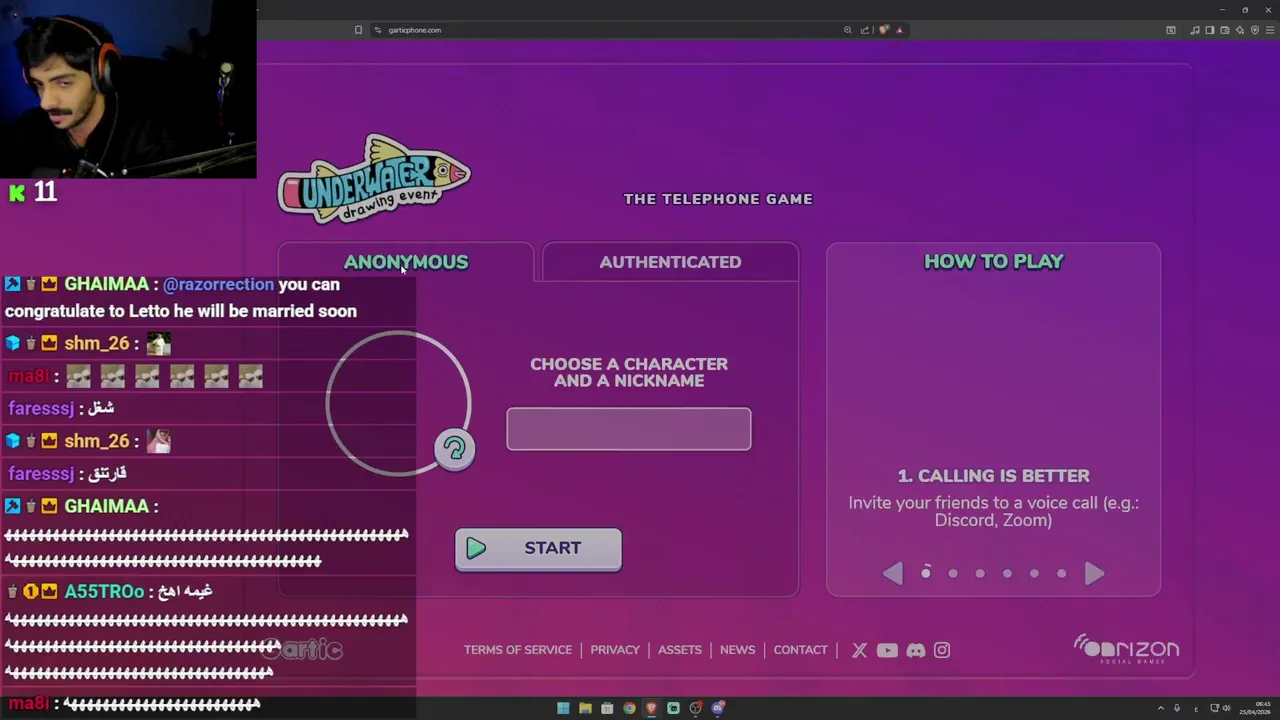Open the browser hamburger menu
Image resolution: width=1280 pixels, height=720 pixels.
click(1270, 30)
